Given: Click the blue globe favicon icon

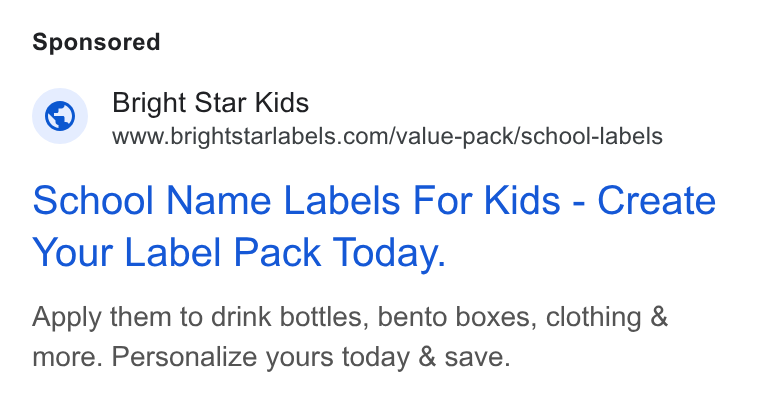Looking at the screenshot, I should pos(60,116).
